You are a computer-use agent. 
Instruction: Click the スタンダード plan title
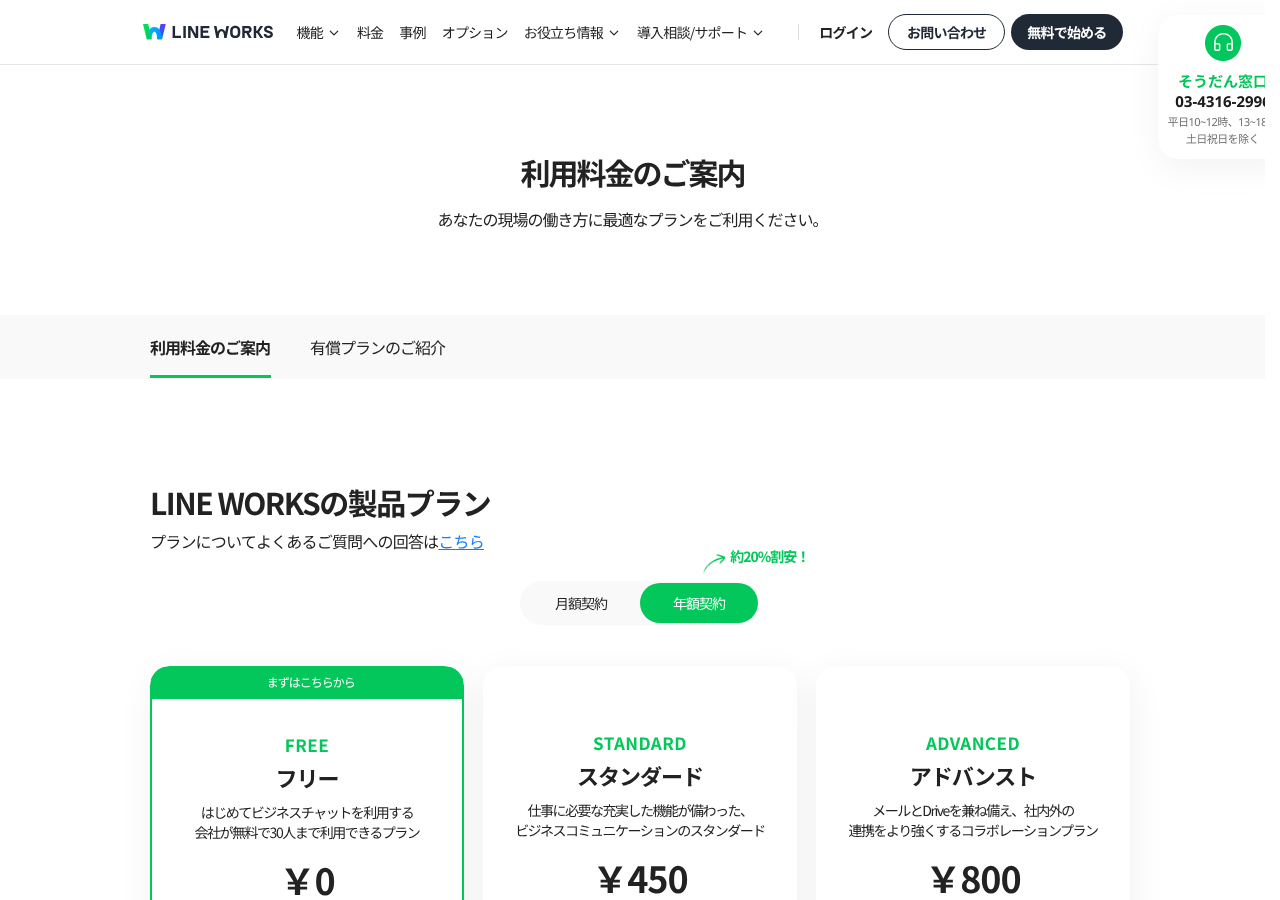[640, 776]
